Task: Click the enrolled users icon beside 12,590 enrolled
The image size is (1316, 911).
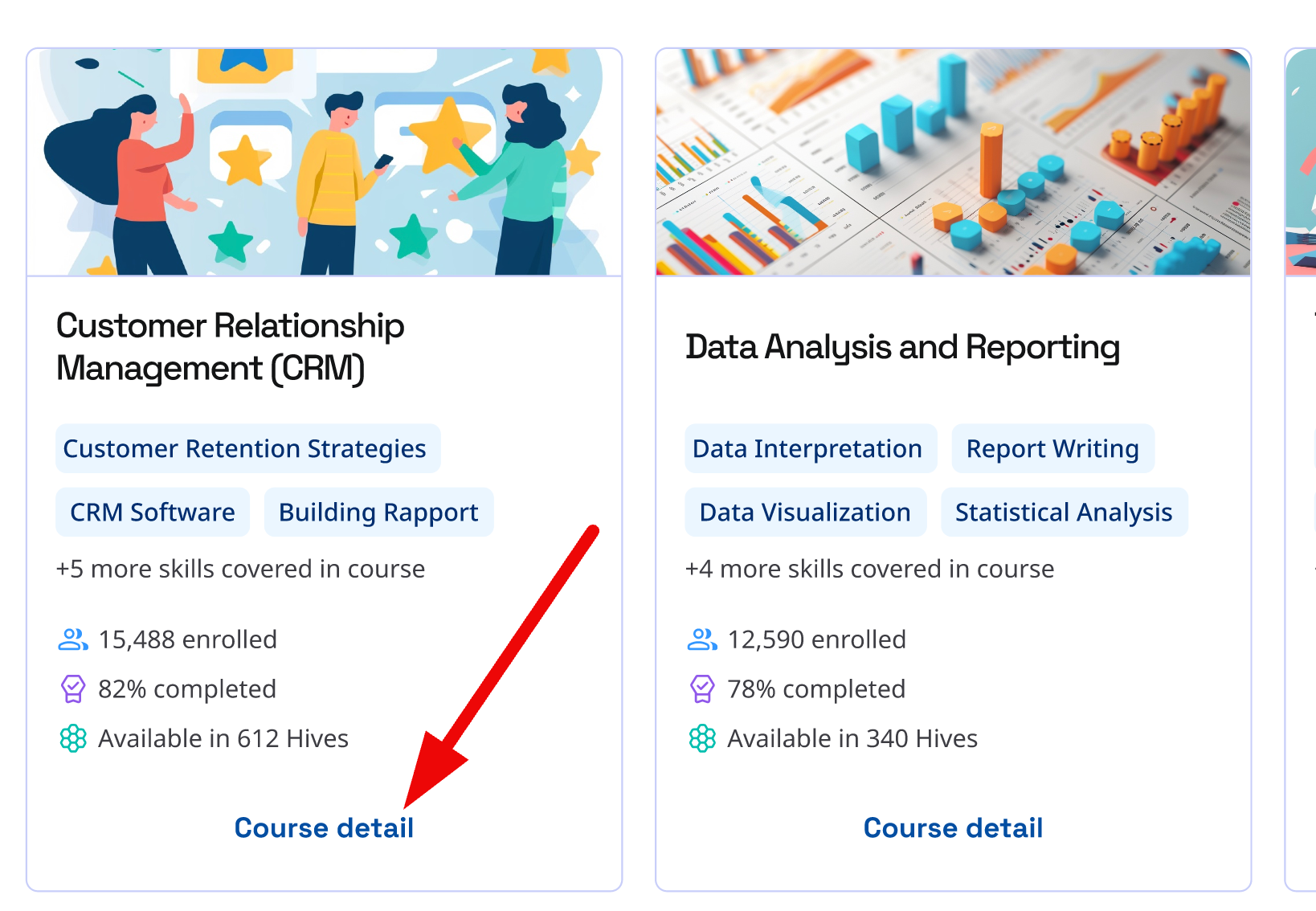Action: click(x=701, y=639)
